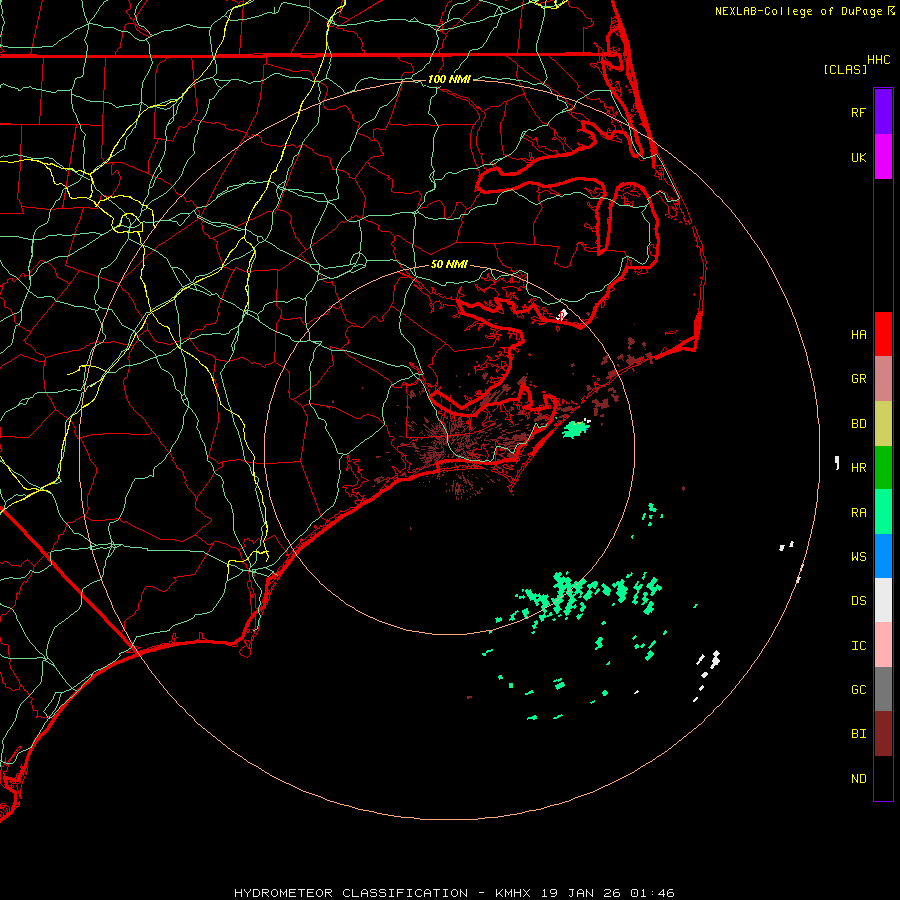This screenshot has height=900, width=900.
Task: Click the HA red legend swatch
Action: click(883, 333)
